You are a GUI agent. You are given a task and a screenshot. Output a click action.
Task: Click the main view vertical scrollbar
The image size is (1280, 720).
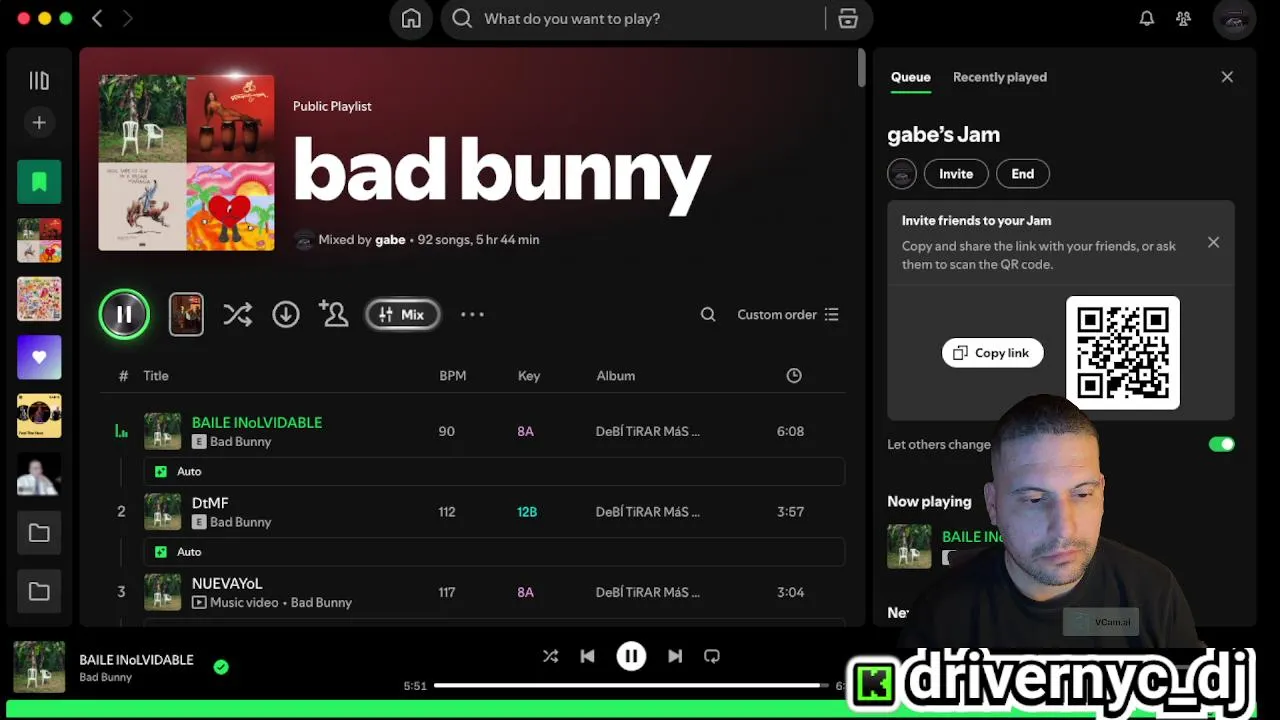click(861, 67)
